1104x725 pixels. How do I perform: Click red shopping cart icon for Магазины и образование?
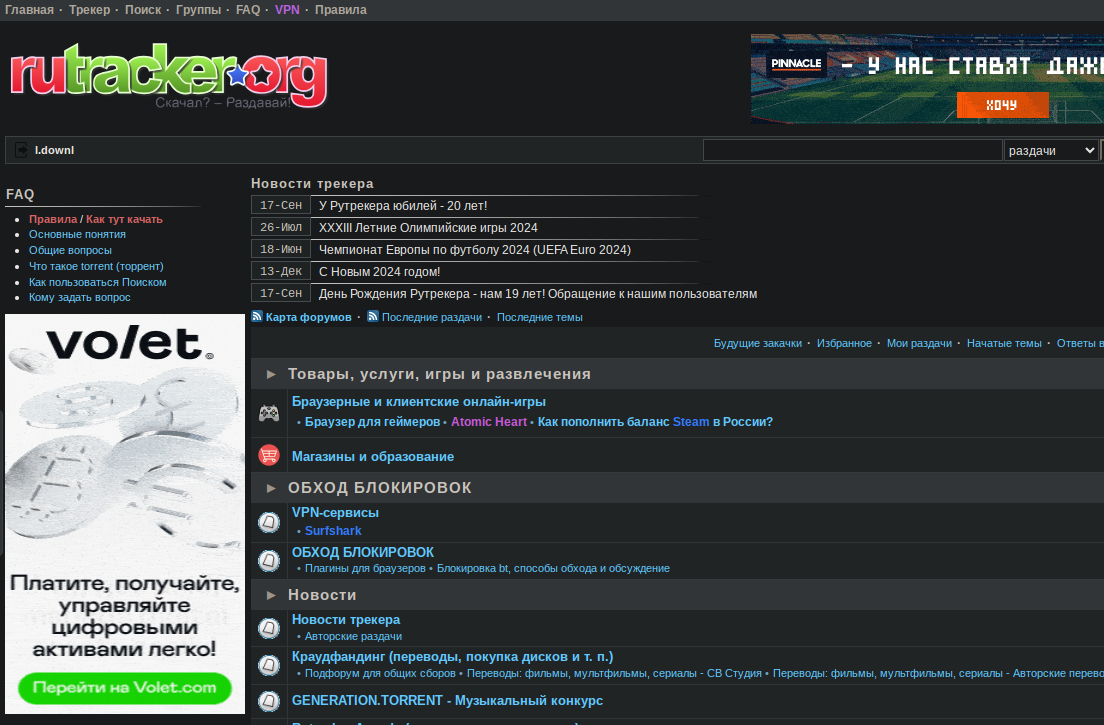[269, 455]
